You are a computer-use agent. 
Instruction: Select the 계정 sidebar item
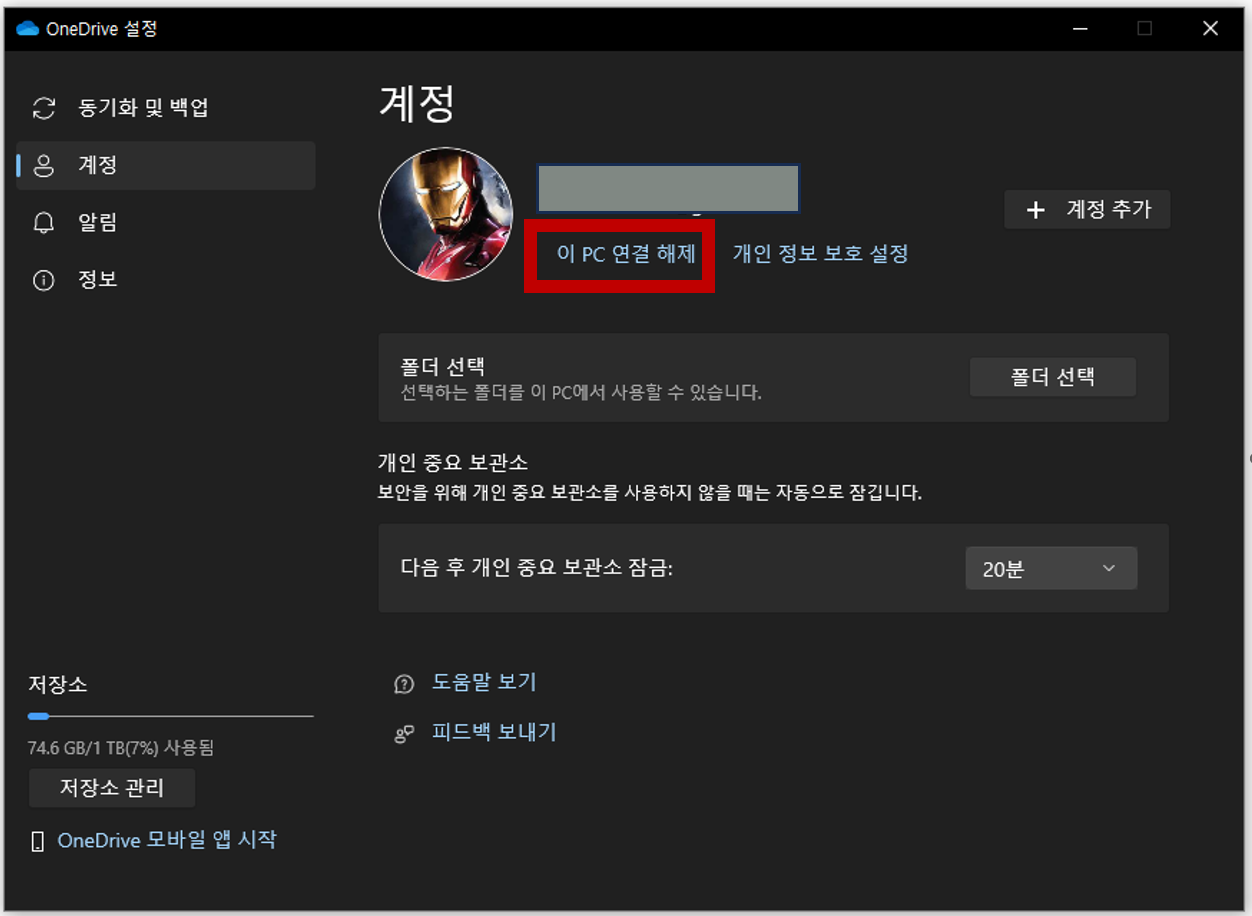click(x=166, y=165)
